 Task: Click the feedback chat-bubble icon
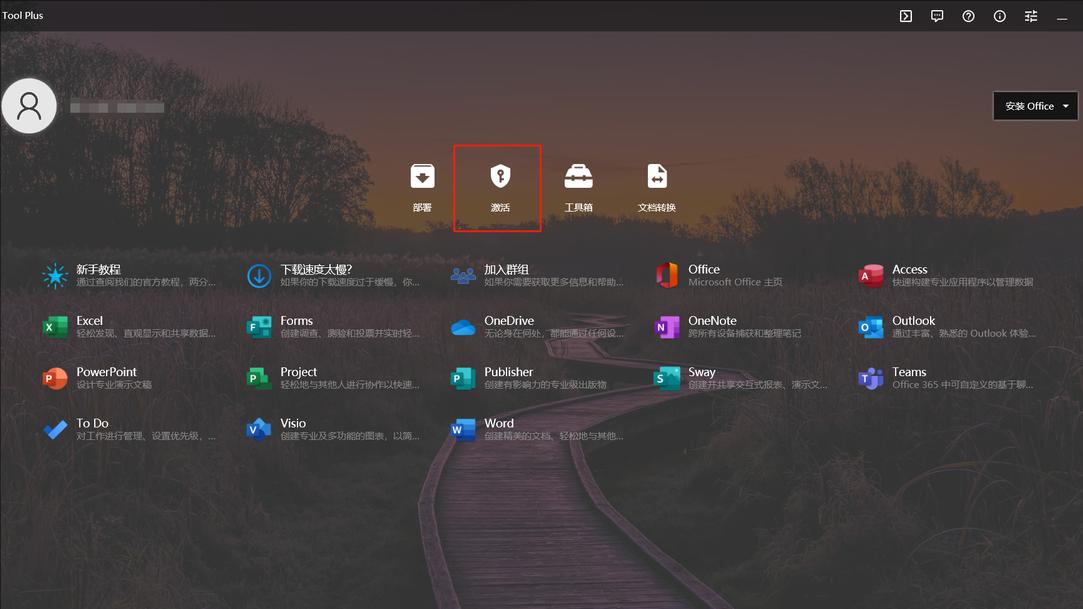pos(937,15)
